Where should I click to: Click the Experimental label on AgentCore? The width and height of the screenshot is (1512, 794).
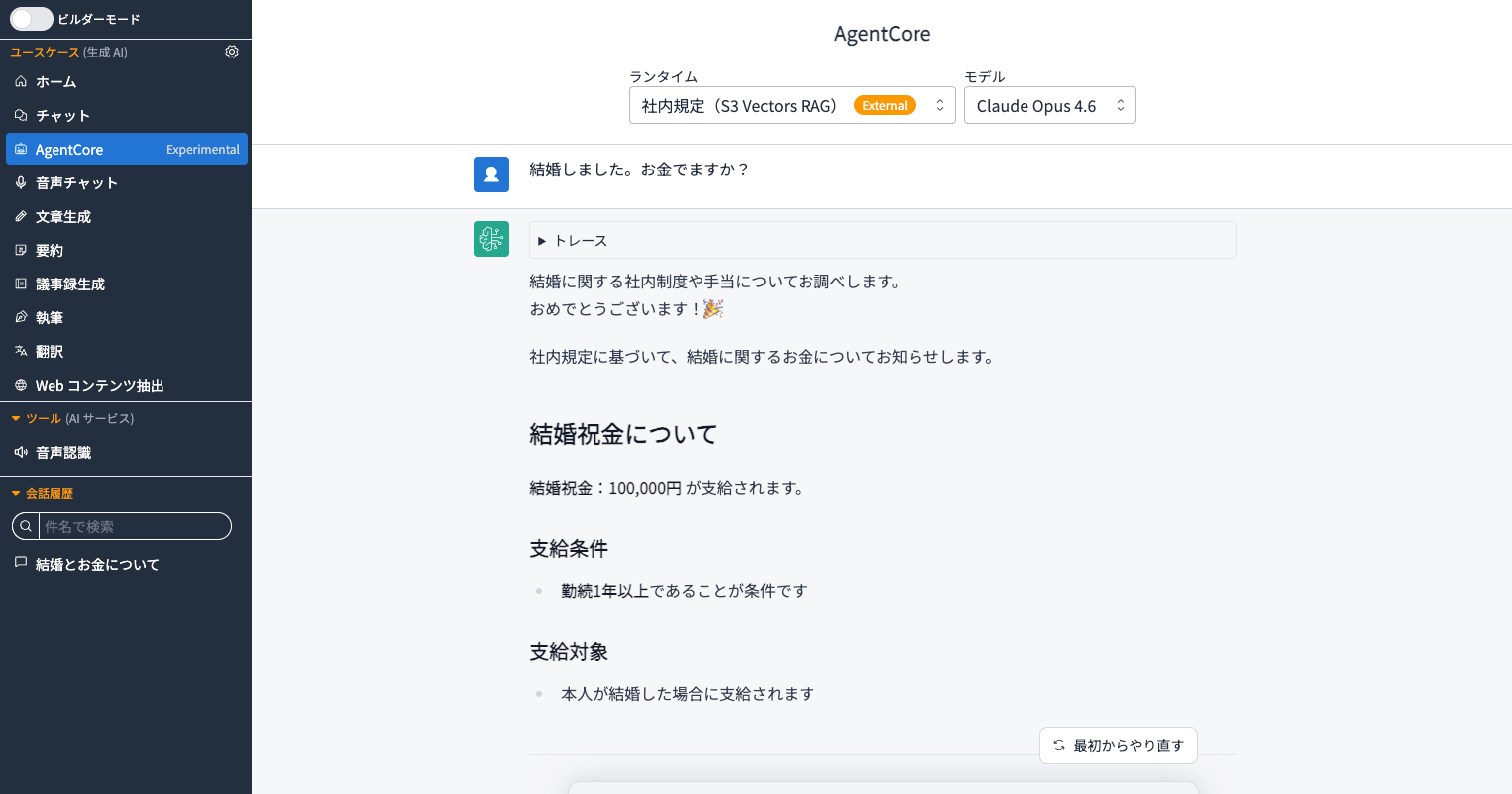(x=203, y=150)
